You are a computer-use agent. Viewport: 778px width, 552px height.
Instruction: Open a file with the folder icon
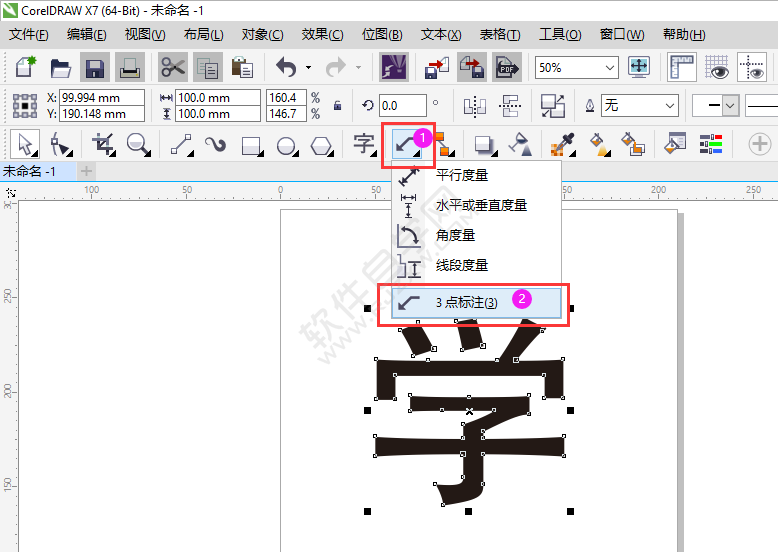click(61, 67)
